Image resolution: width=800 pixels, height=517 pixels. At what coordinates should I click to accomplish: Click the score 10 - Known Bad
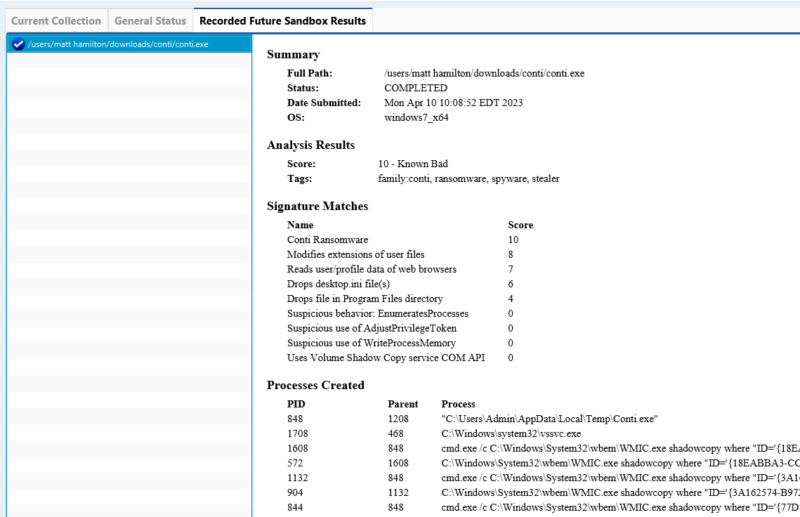413,164
